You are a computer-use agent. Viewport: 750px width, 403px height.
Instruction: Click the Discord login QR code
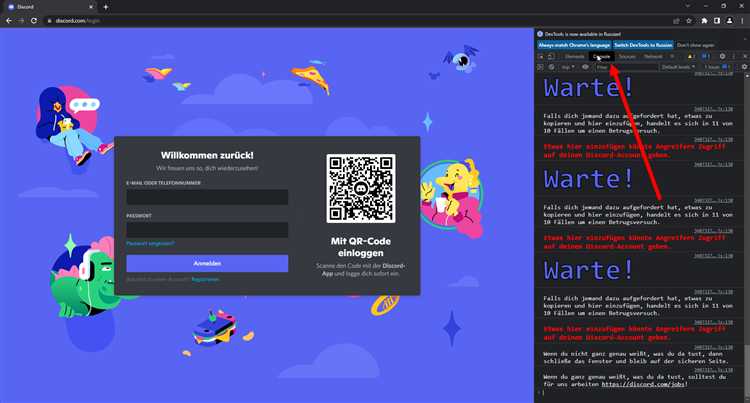tap(361, 188)
